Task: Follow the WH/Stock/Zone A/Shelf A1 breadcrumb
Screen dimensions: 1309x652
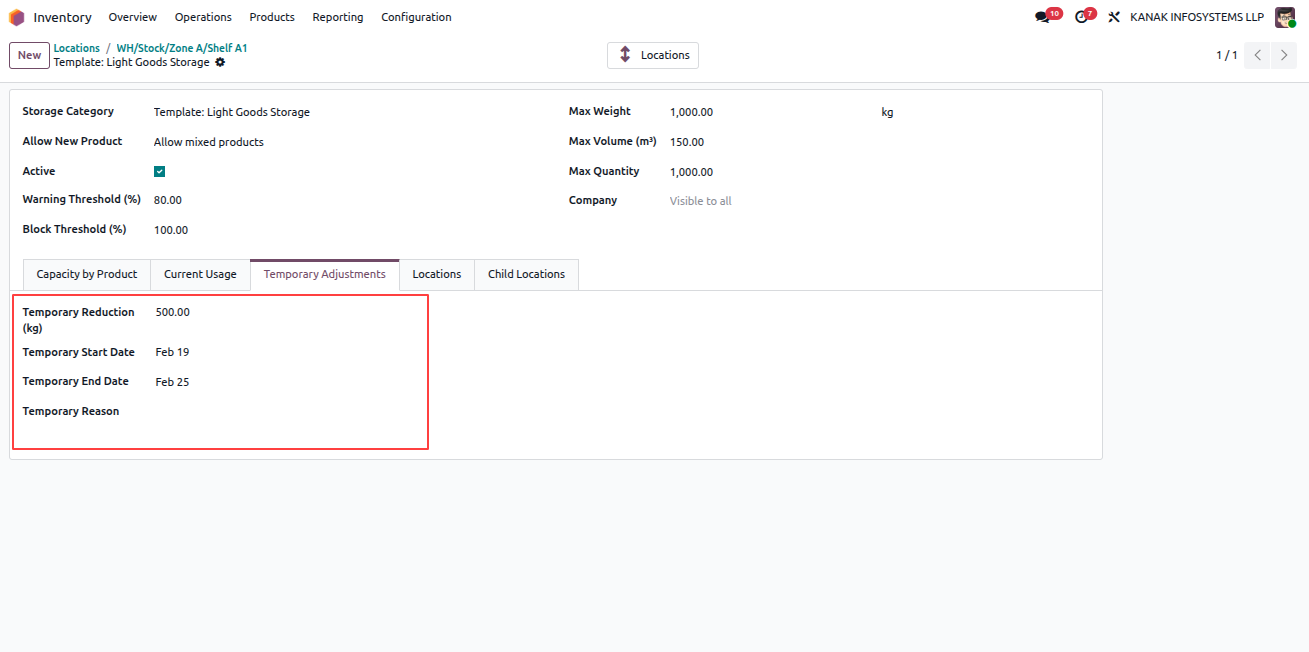Action: (182, 48)
